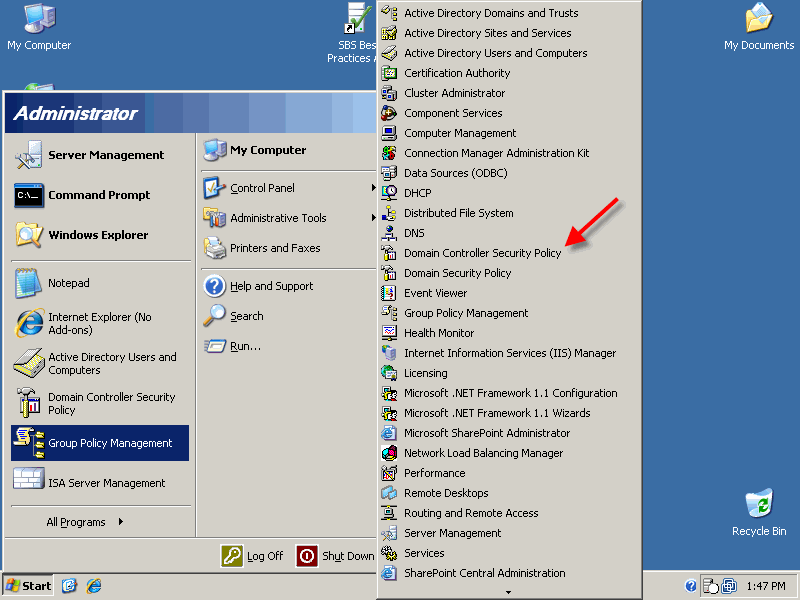
Task: Click the Licensing icon
Action: (x=389, y=373)
